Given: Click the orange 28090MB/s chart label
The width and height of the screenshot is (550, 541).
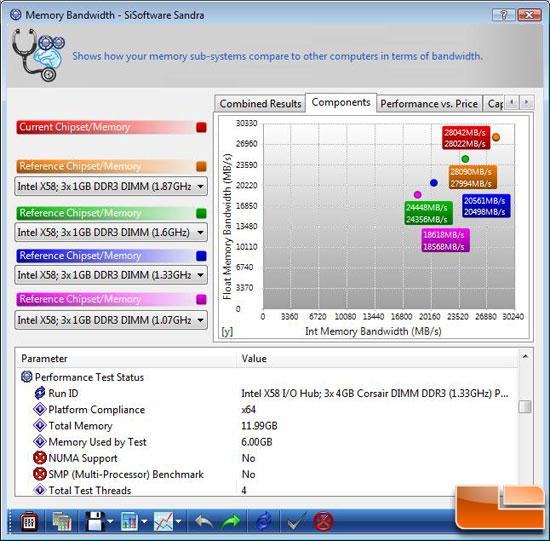Looking at the screenshot, I should click(x=472, y=177).
